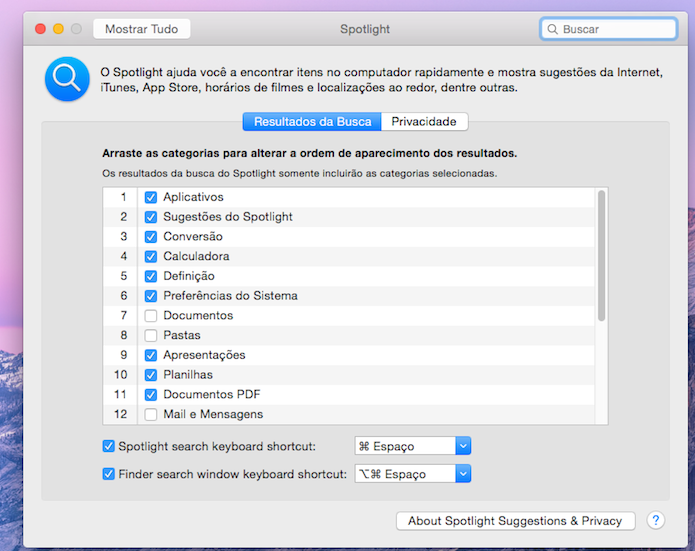695x551 pixels.
Task: Disable Spotlight search keyboard shortcut checkbox
Action: (x=108, y=446)
